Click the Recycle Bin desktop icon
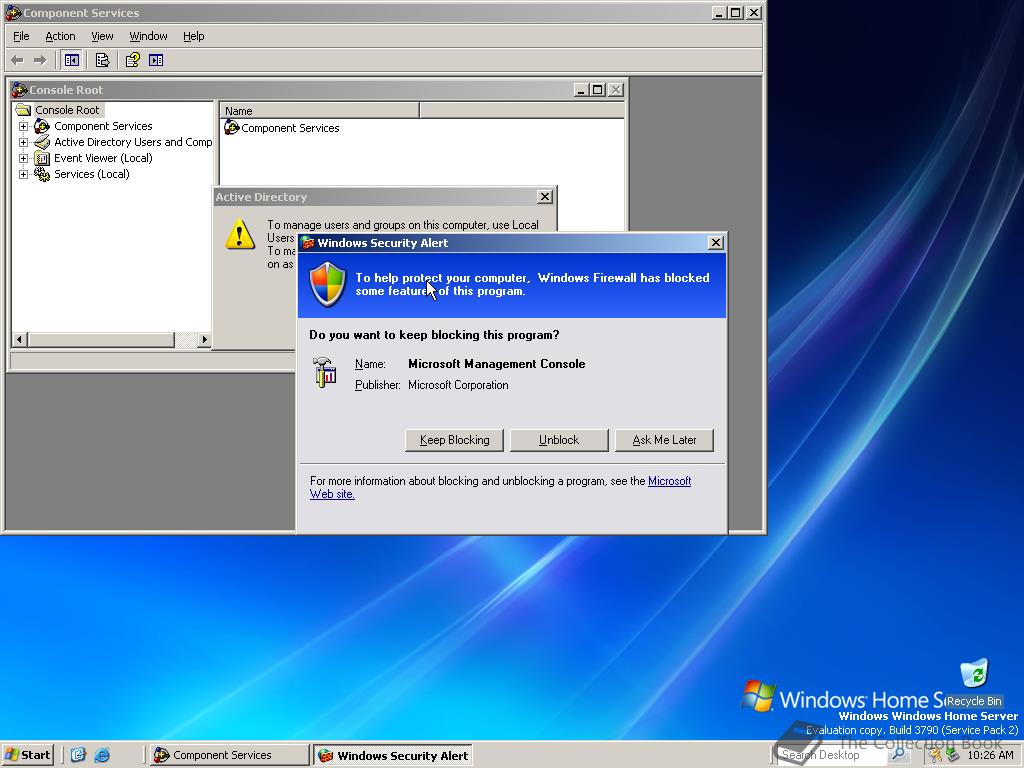Image resolution: width=1024 pixels, height=768 pixels. tap(973, 675)
